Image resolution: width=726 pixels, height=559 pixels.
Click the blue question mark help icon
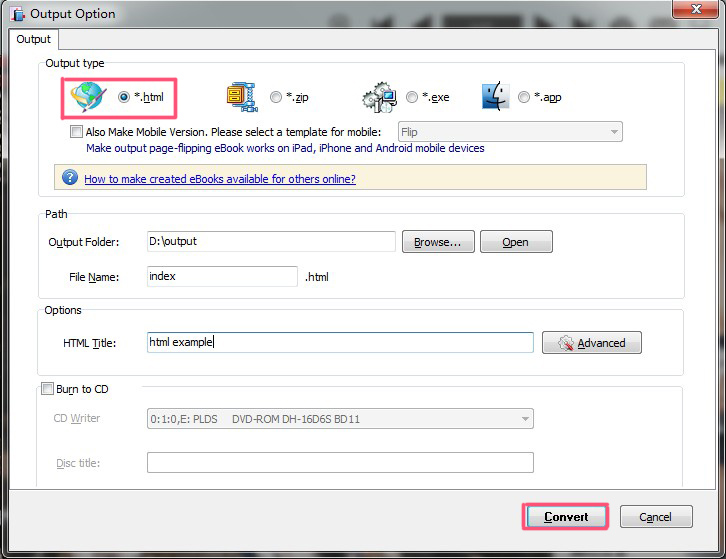[70, 177]
